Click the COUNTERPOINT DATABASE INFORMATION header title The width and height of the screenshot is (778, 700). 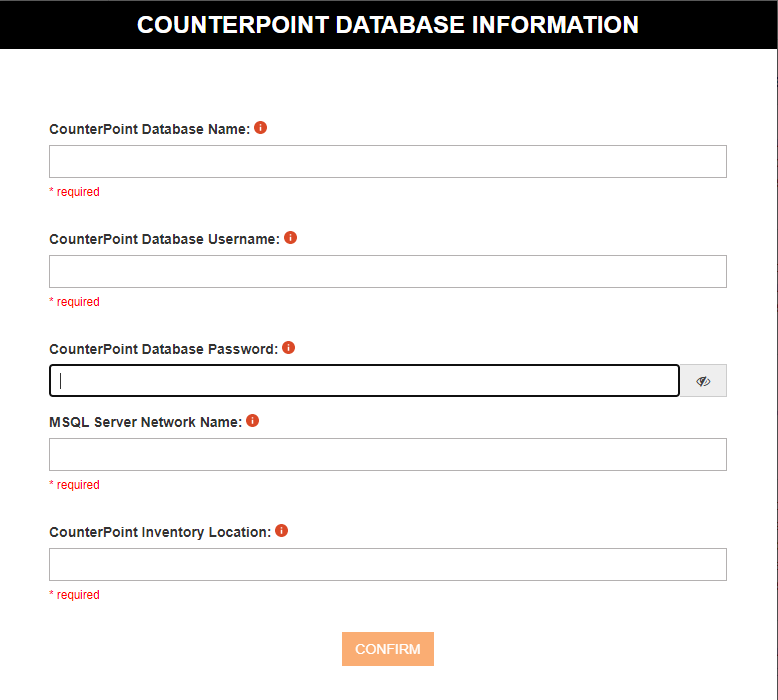click(388, 25)
